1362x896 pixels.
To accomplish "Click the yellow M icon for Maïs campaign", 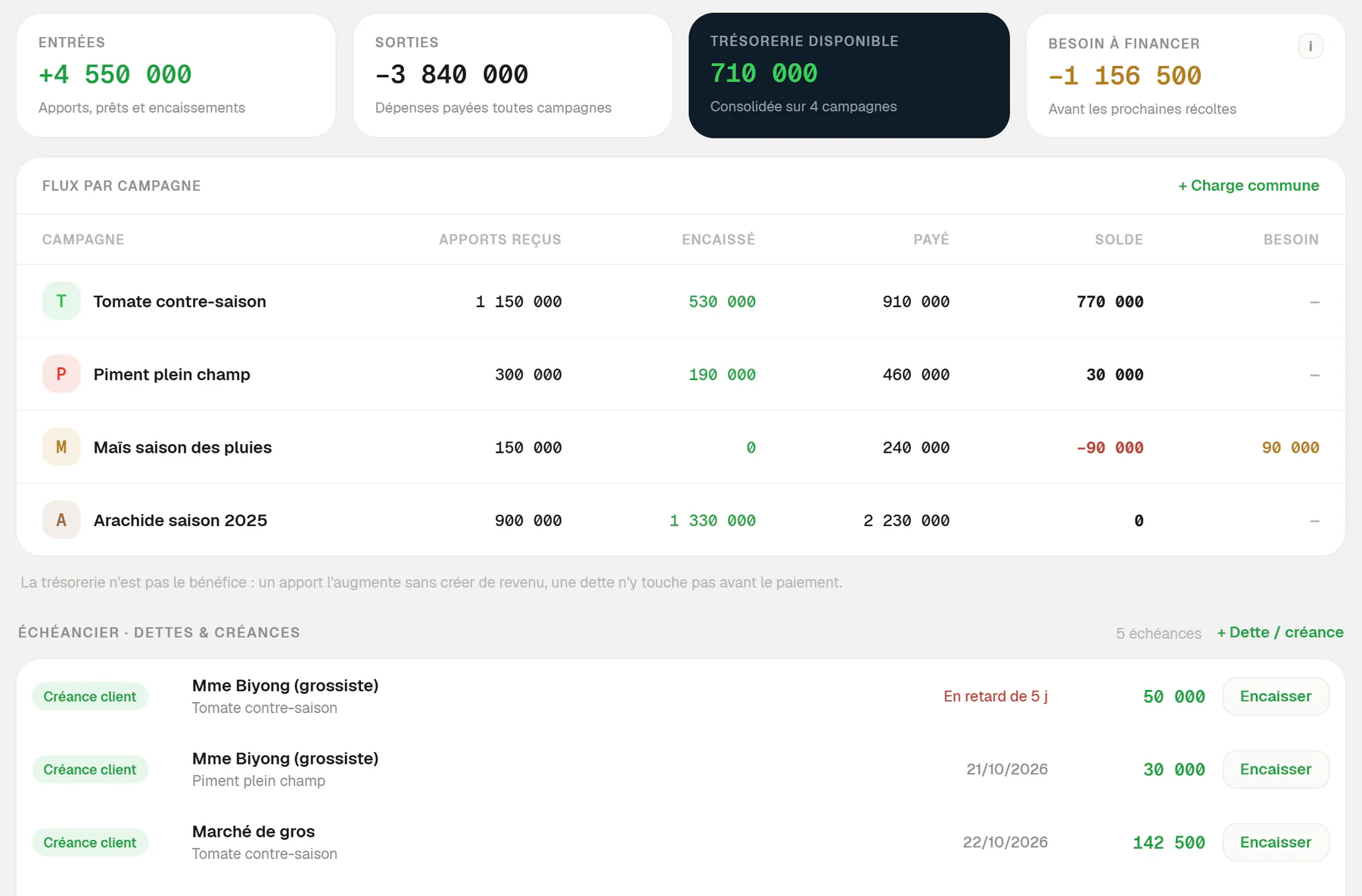I will (x=61, y=447).
